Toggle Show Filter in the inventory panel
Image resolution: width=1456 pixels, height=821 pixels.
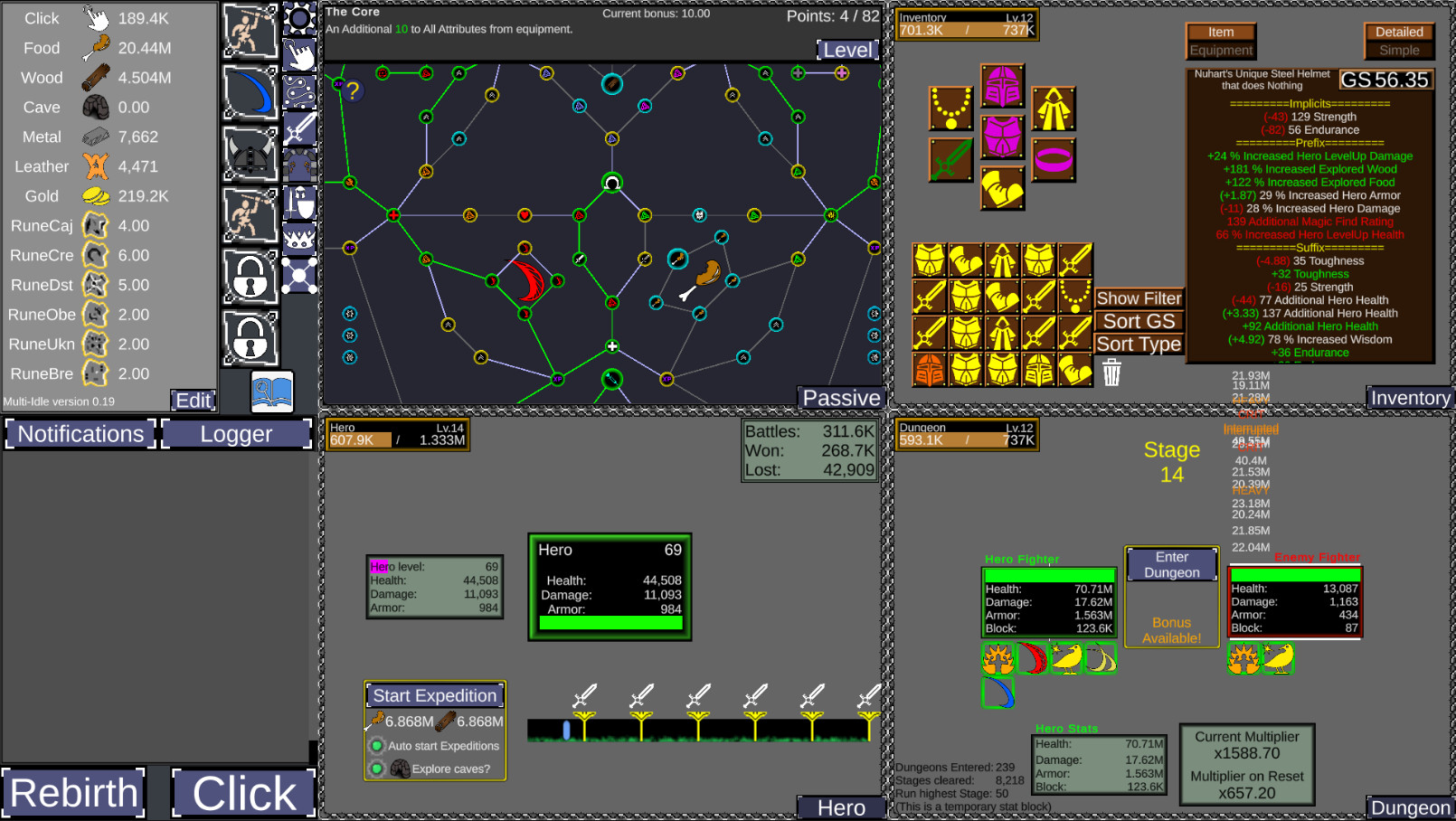[1139, 297]
